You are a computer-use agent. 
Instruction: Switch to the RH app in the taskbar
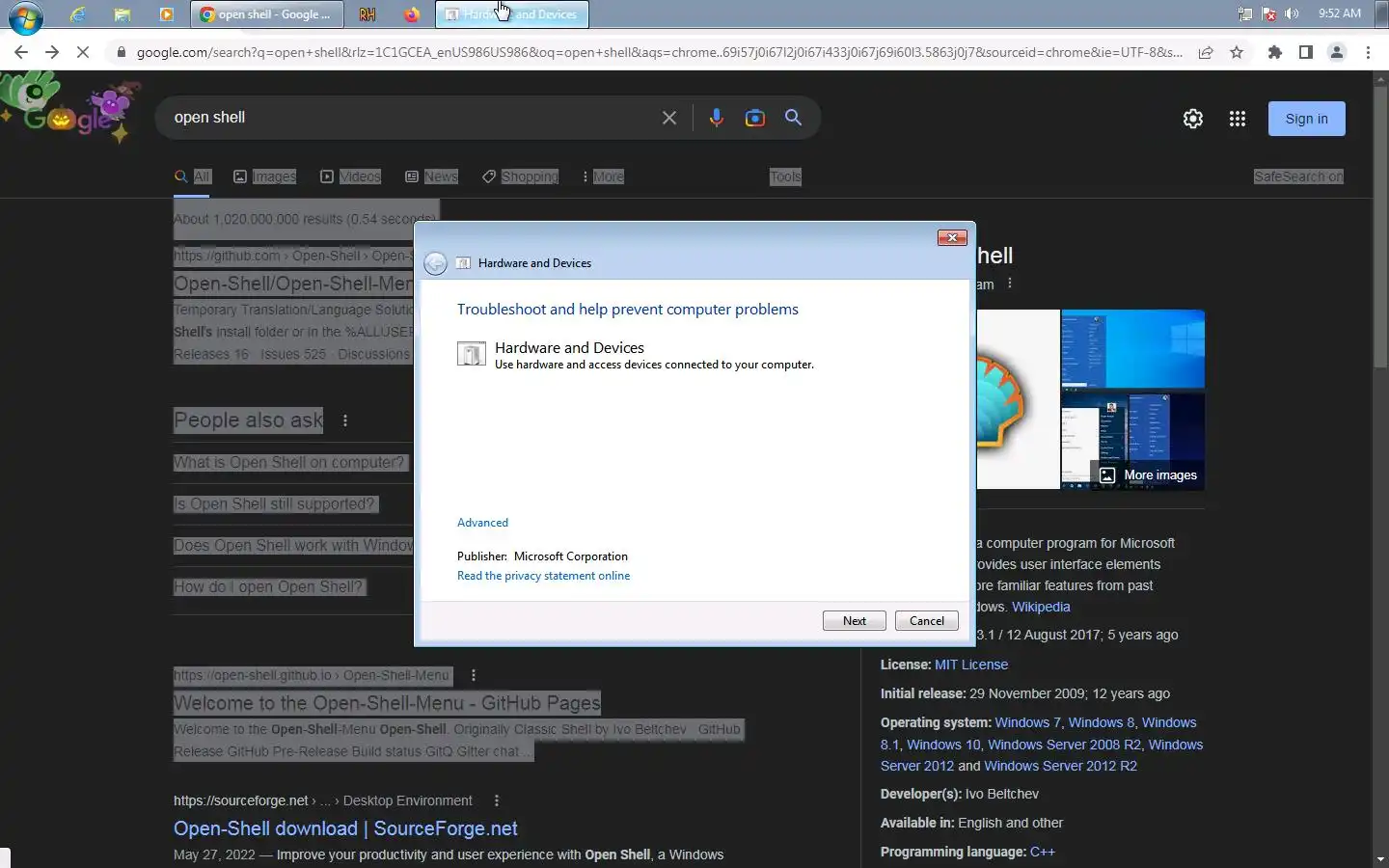368,14
